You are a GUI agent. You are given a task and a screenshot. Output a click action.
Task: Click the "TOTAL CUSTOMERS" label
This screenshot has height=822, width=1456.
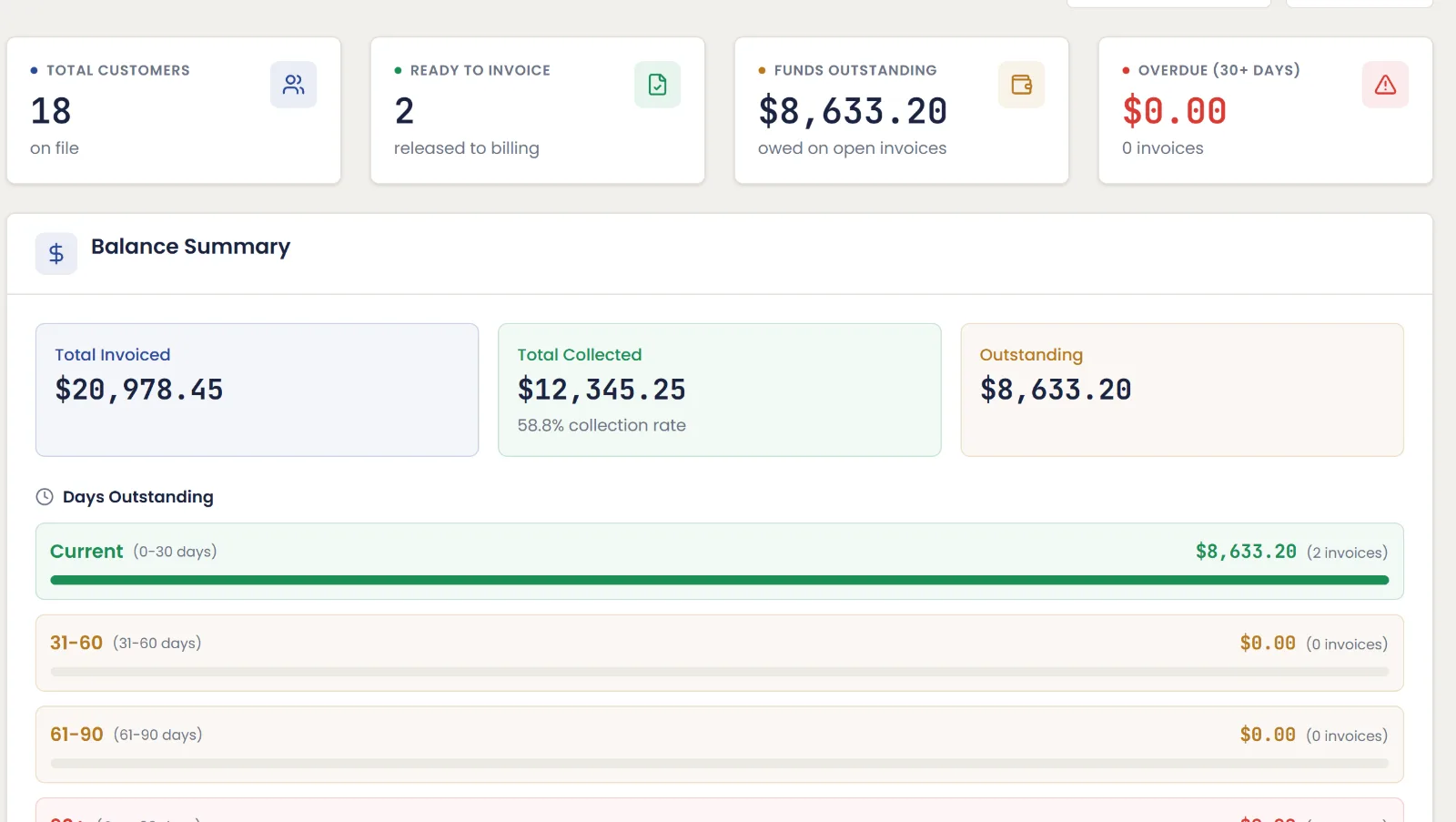[118, 70]
